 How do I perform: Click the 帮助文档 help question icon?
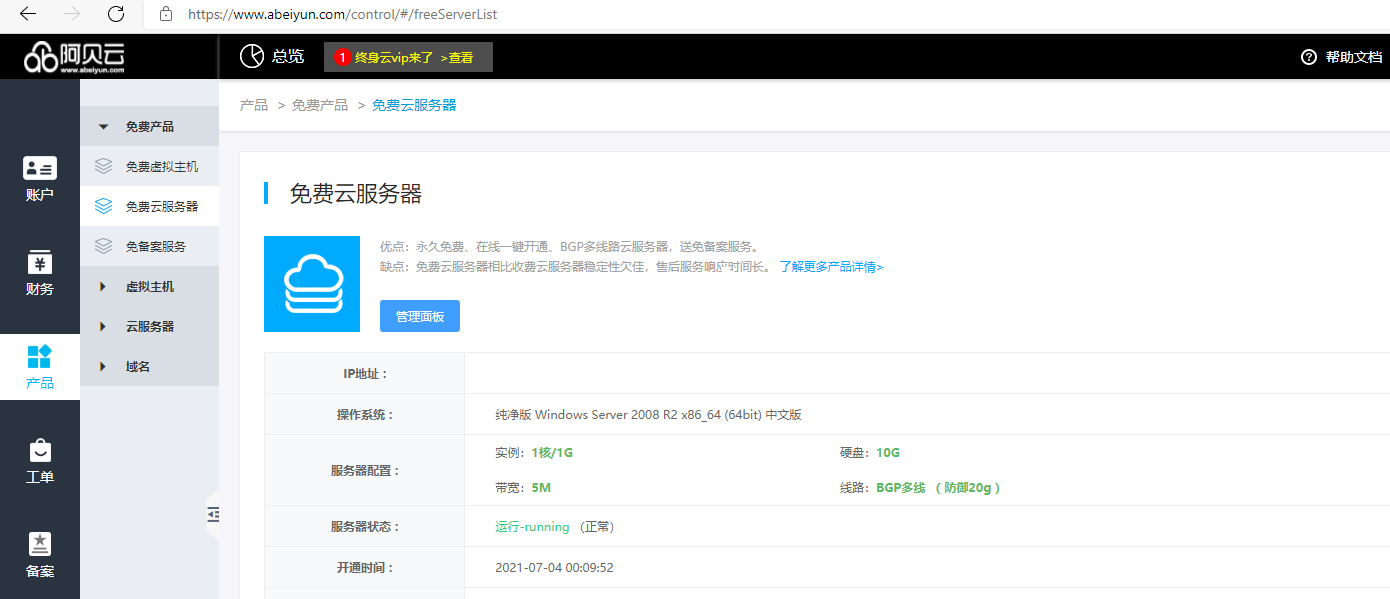pyautogui.click(x=1308, y=57)
